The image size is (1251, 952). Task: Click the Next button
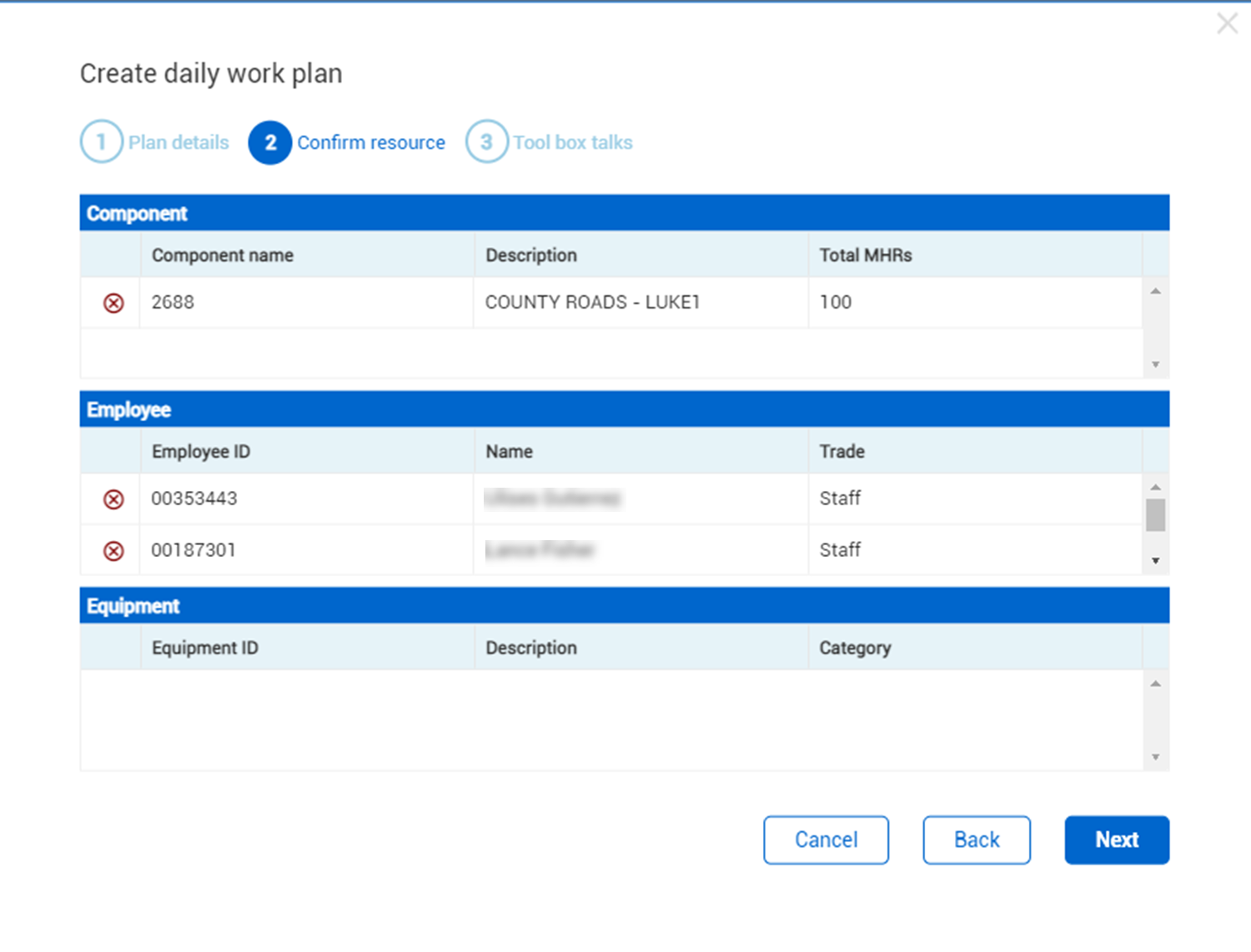(1116, 839)
